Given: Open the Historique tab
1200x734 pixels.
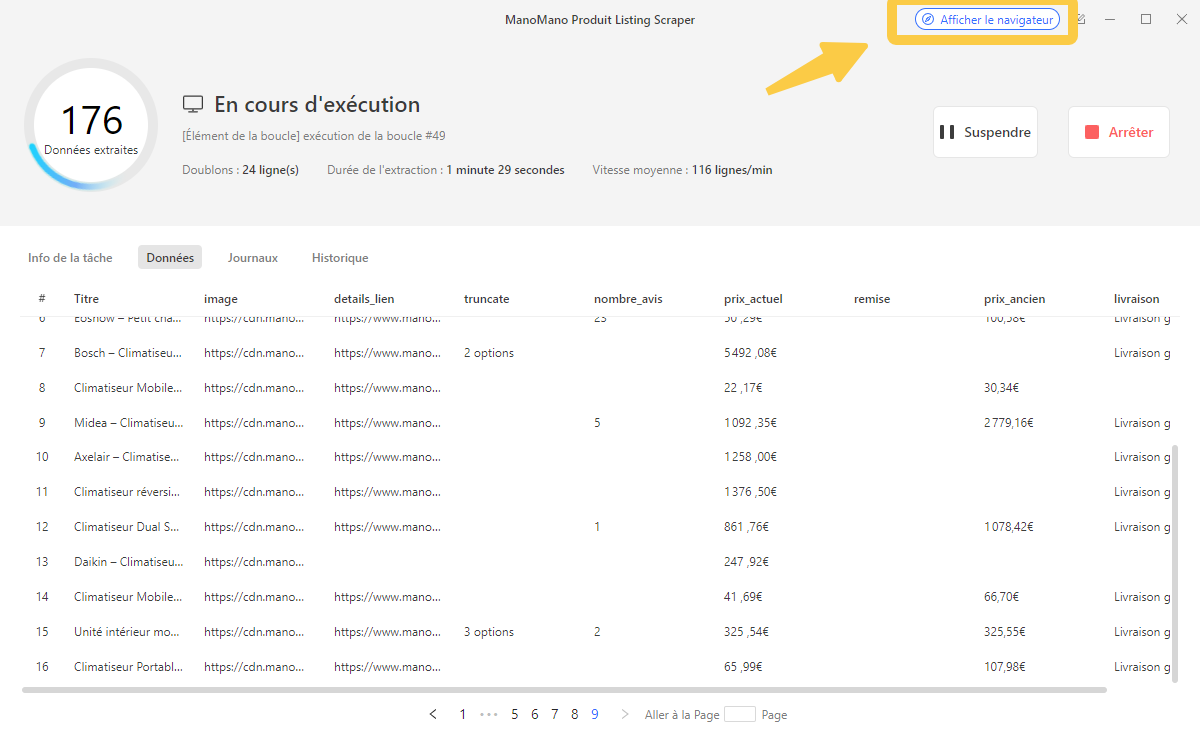Looking at the screenshot, I should (340, 258).
